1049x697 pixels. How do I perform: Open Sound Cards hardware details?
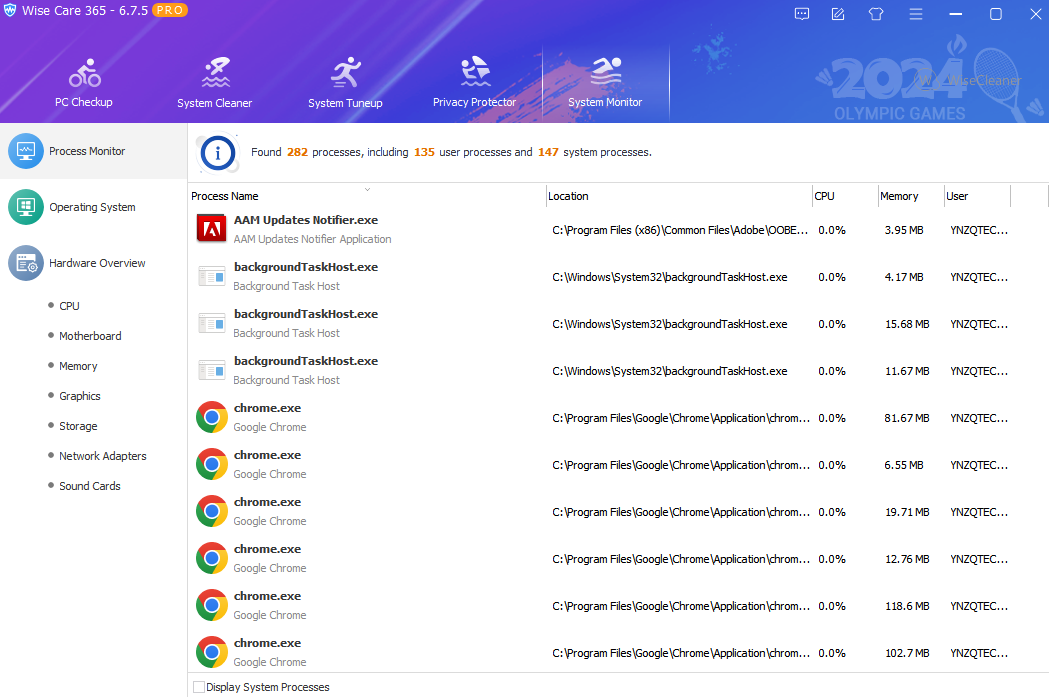[90, 486]
